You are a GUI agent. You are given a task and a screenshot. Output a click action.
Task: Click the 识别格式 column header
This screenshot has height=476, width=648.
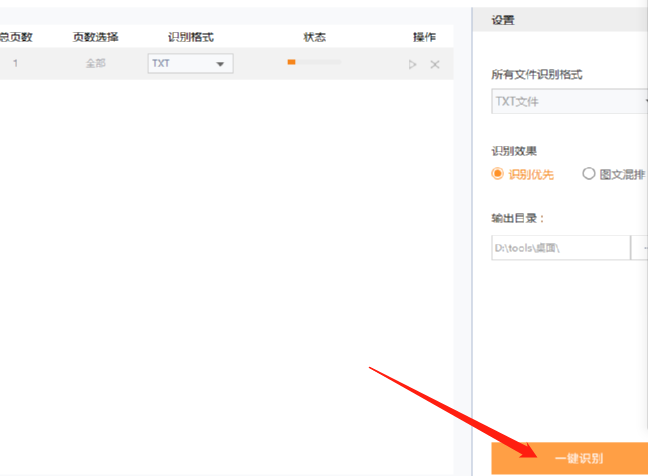click(191, 37)
